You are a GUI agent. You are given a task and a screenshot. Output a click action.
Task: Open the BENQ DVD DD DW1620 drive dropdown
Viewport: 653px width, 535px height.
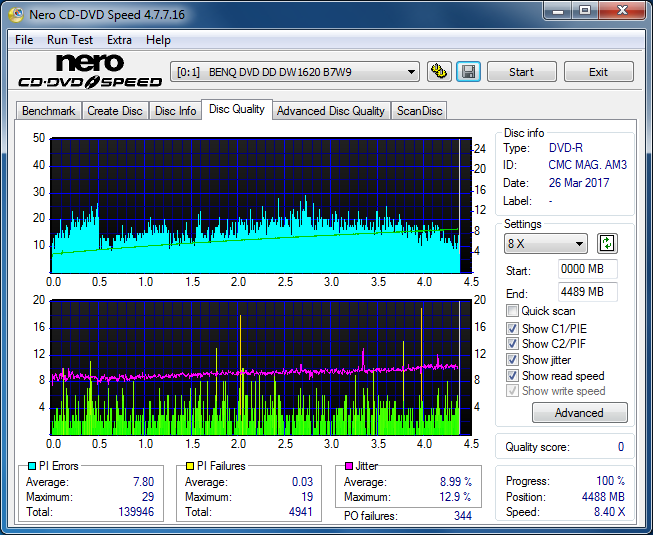tap(295, 72)
